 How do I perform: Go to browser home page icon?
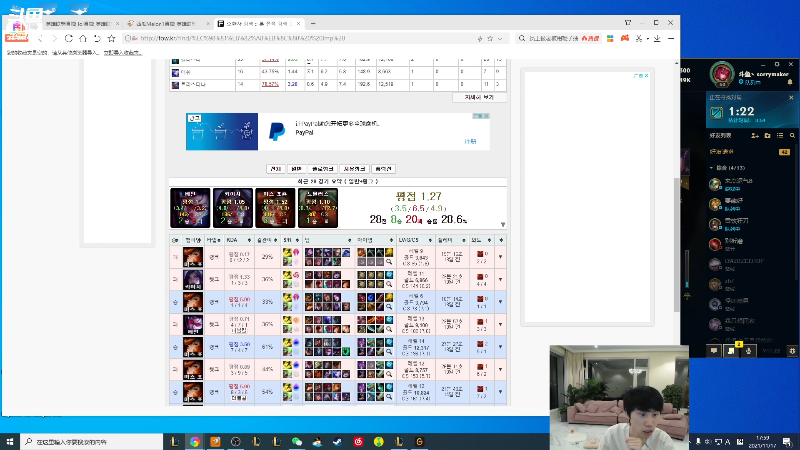coord(83,38)
